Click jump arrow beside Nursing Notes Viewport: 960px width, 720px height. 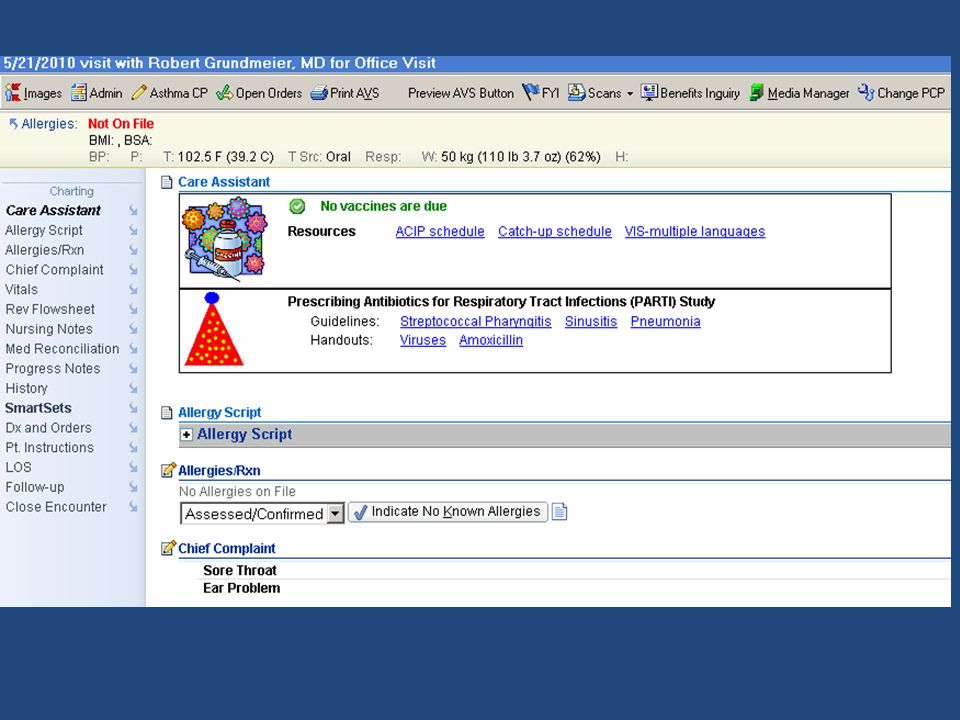(133, 329)
